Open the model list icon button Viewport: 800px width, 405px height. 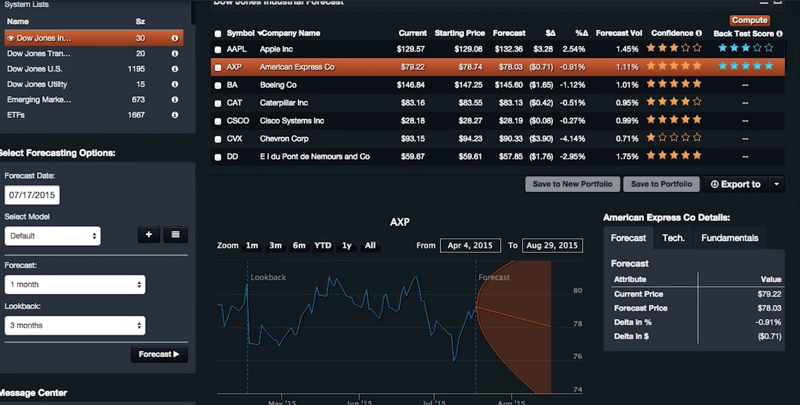pos(176,235)
